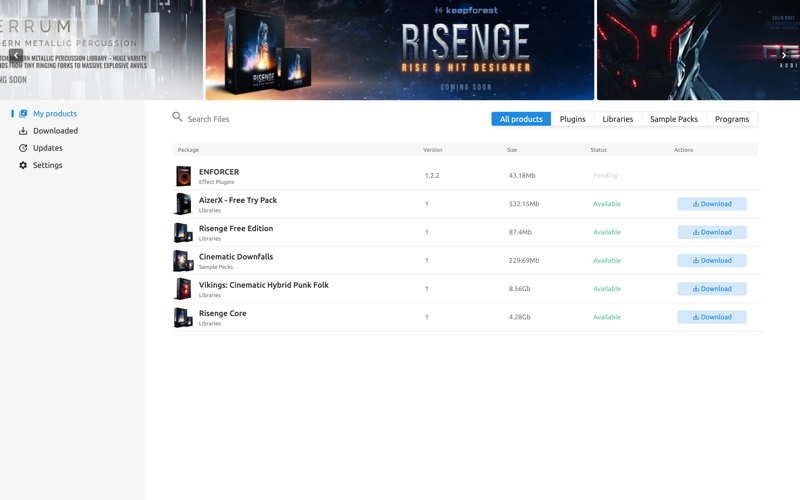This screenshot has height=500, width=800.
Task: Open Settings from the sidebar
Action: (47, 165)
